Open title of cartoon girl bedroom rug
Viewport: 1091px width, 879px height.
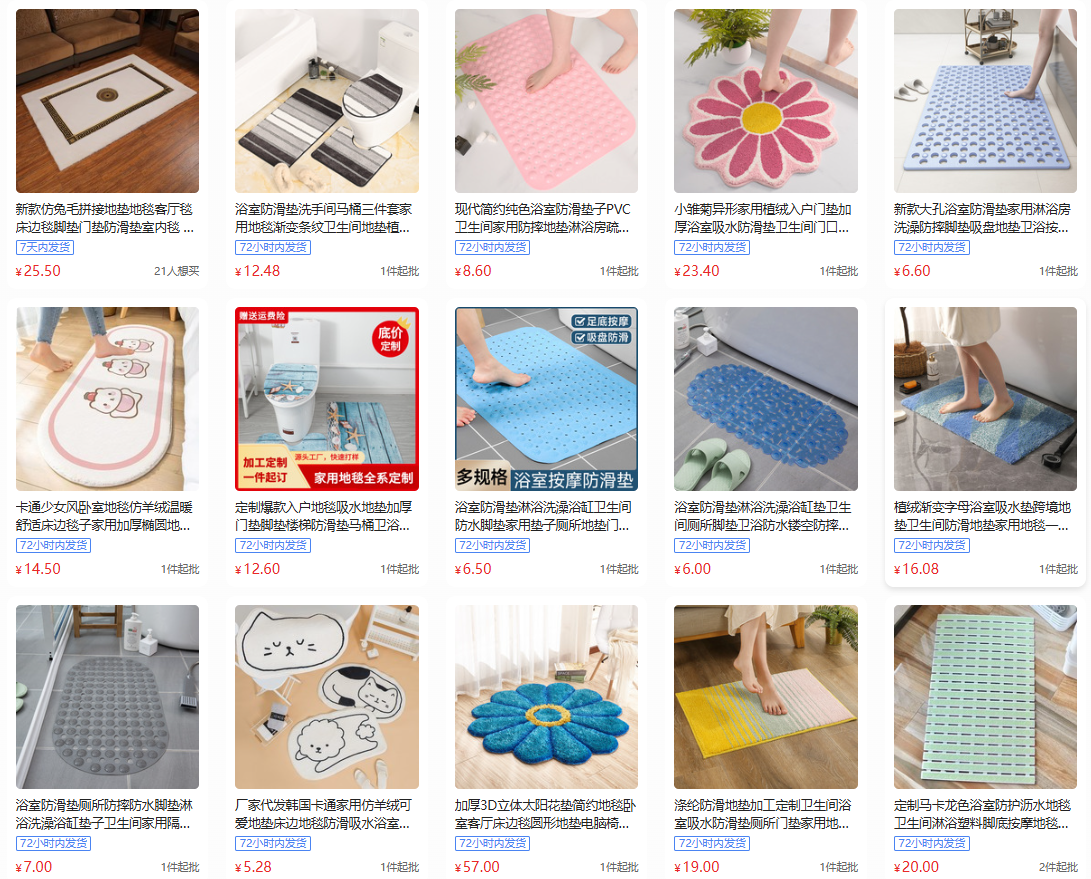coord(104,516)
